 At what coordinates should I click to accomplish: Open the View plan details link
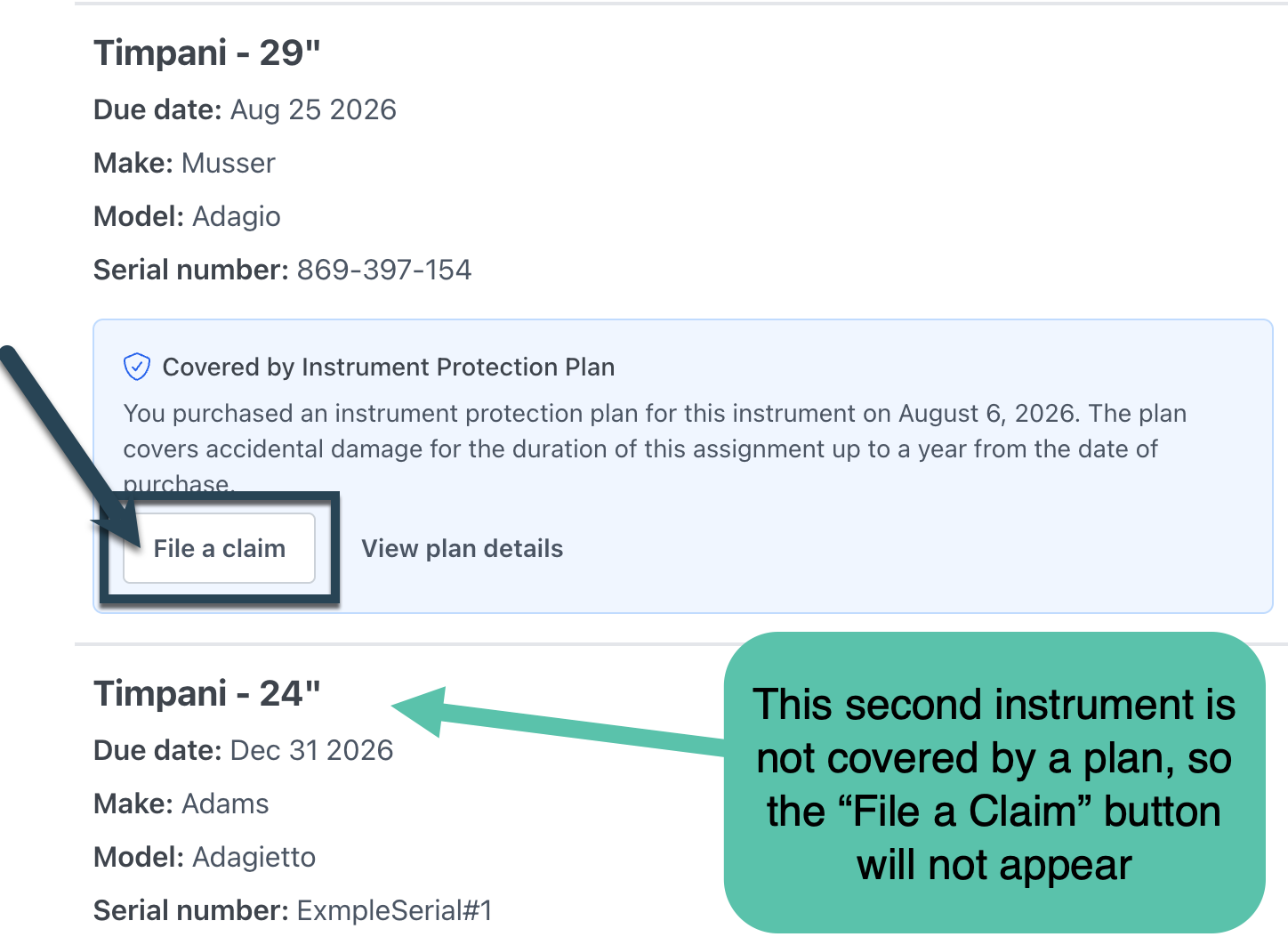pyautogui.click(x=462, y=548)
